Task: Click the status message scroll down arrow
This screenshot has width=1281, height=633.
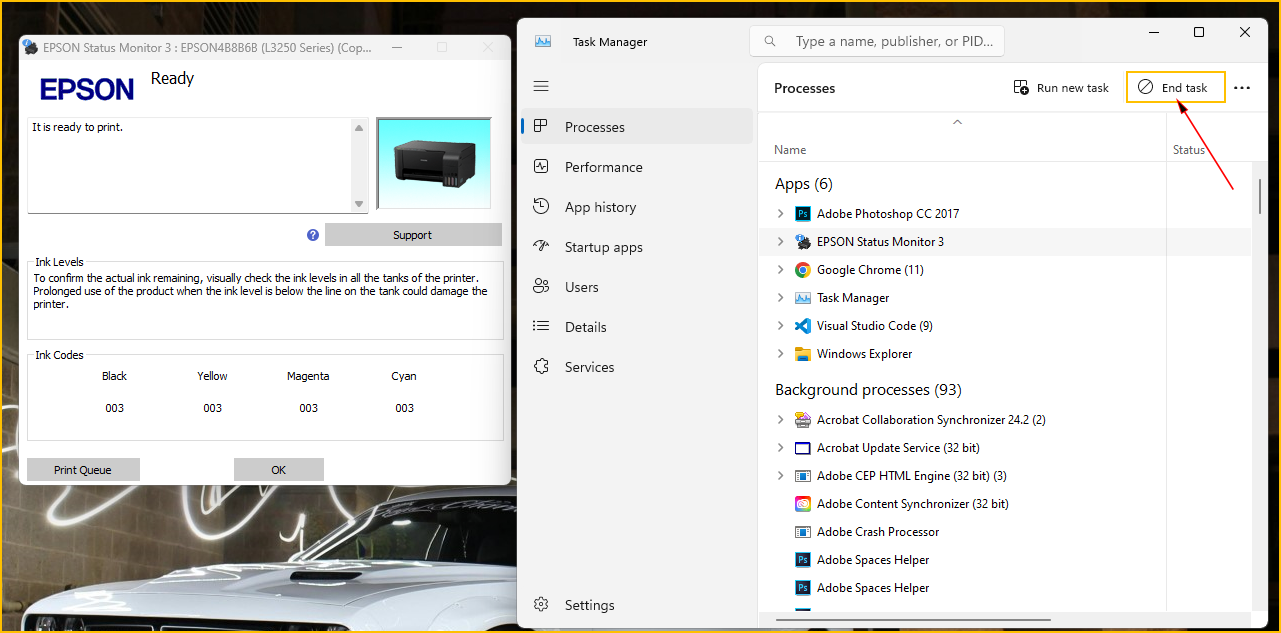Action: (359, 204)
